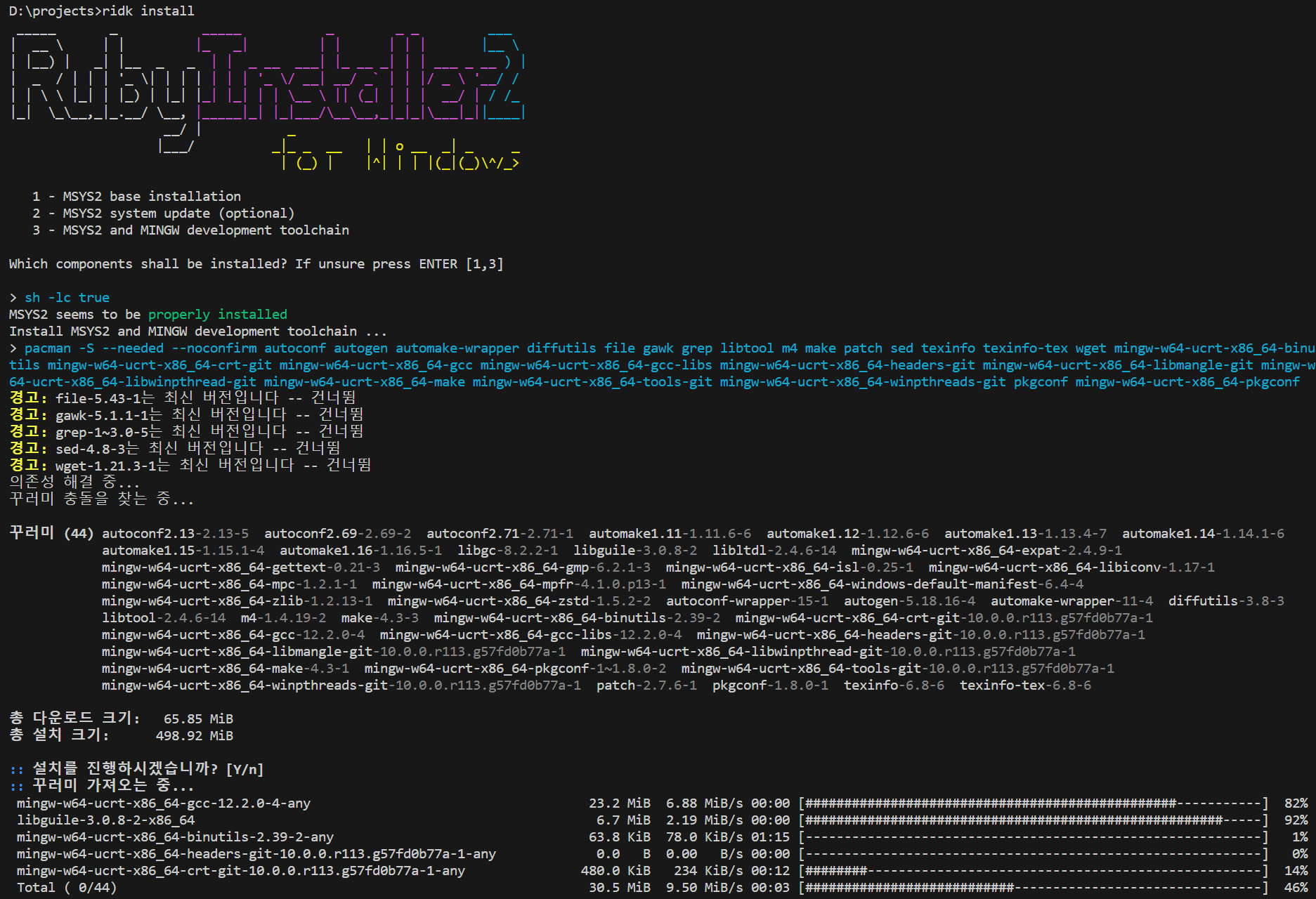This screenshot has height=899, width=1316.
Task: Click 'mingw-w64-ucrt-x86_64-libiconv-1.17-1' entry
Action: click(1071, 567)
